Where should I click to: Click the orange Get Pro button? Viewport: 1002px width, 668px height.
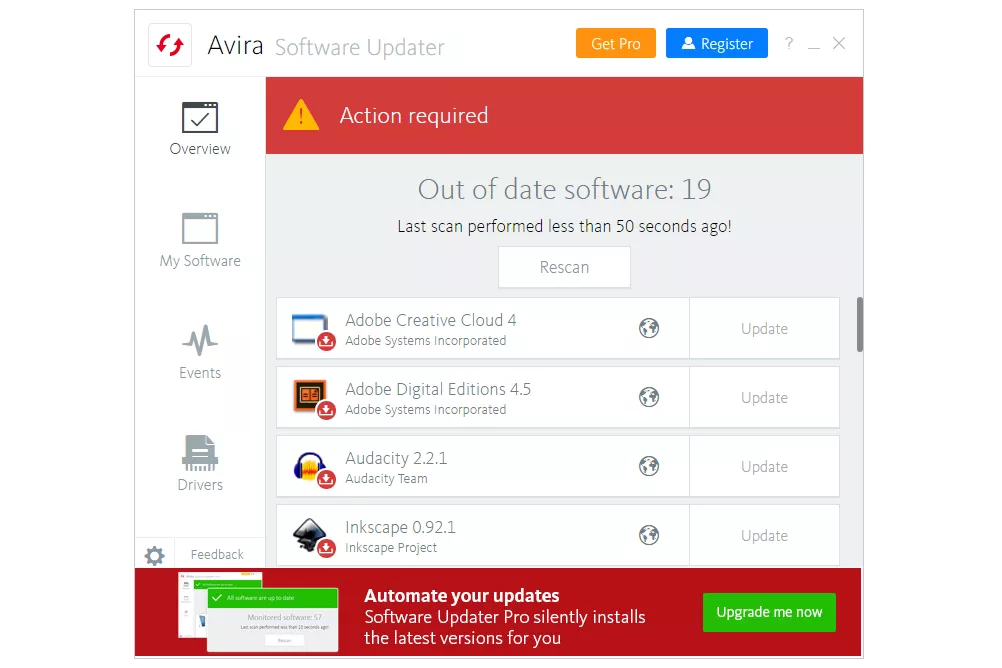tap(615, 44)
